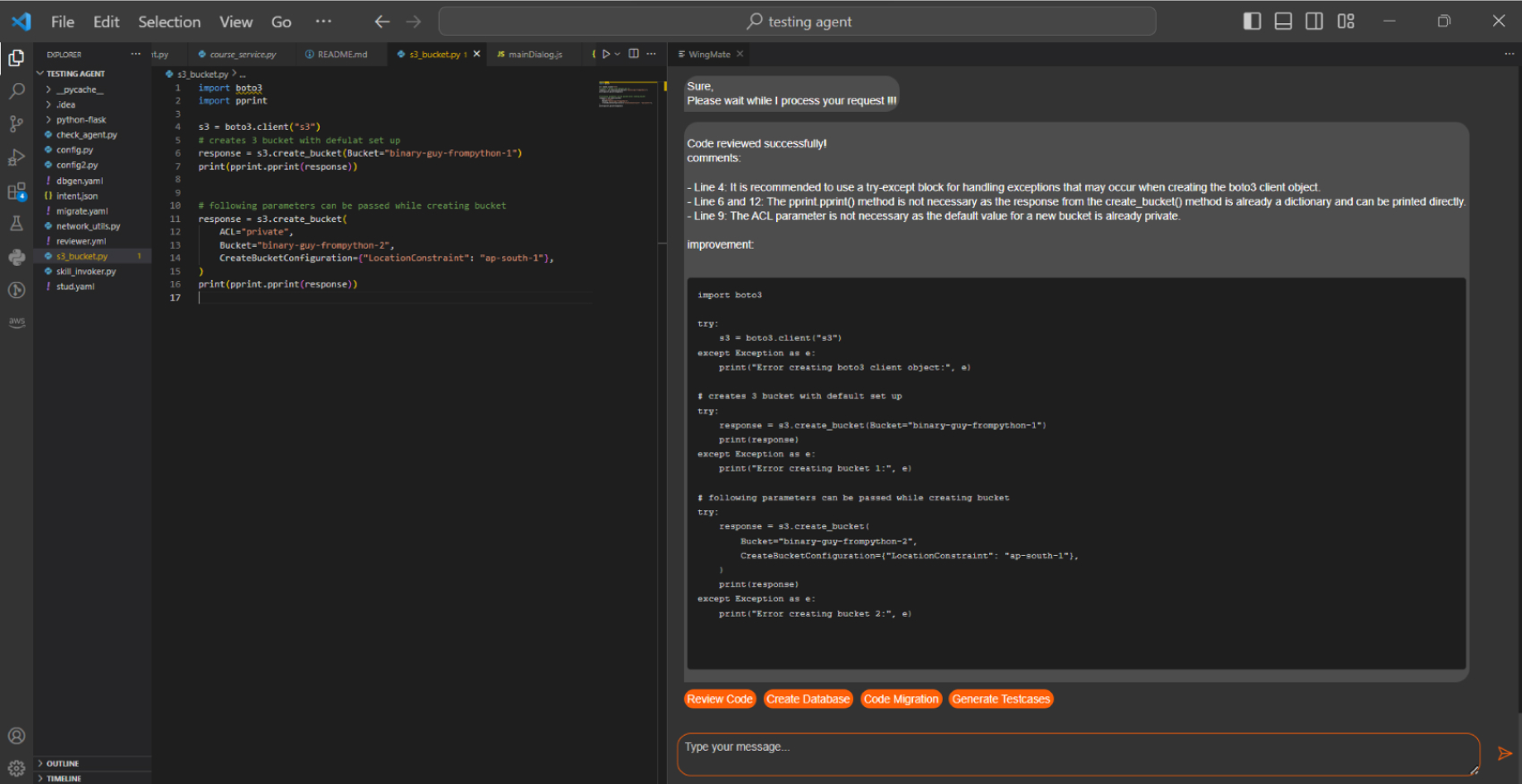This screenshot has height=784, width=1522.
Task: Focus the Type your message input field
Action: click(x=1078, y=754)
